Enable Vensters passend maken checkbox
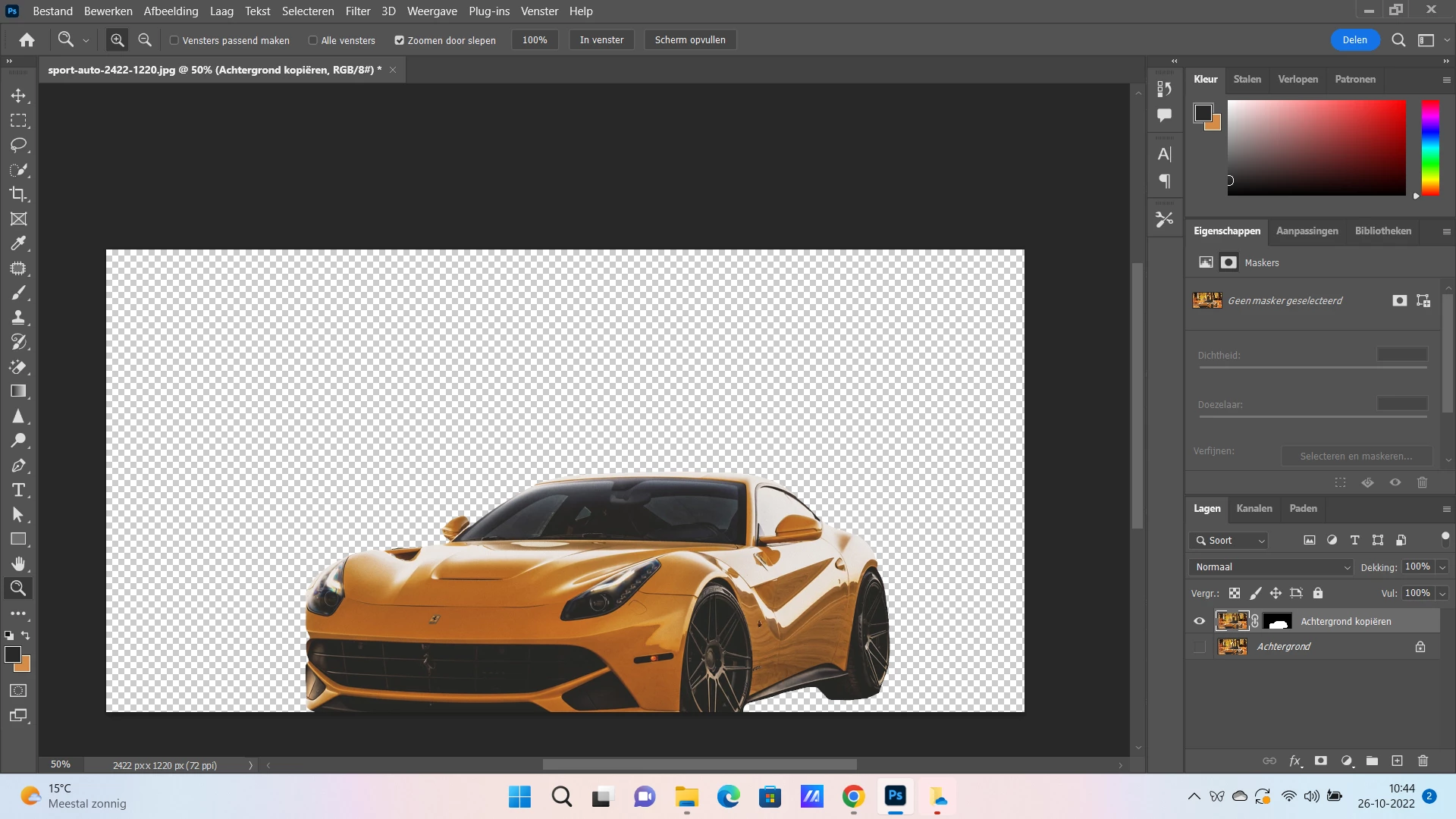This screenshot has height=819, width=1456. (174, 40)
